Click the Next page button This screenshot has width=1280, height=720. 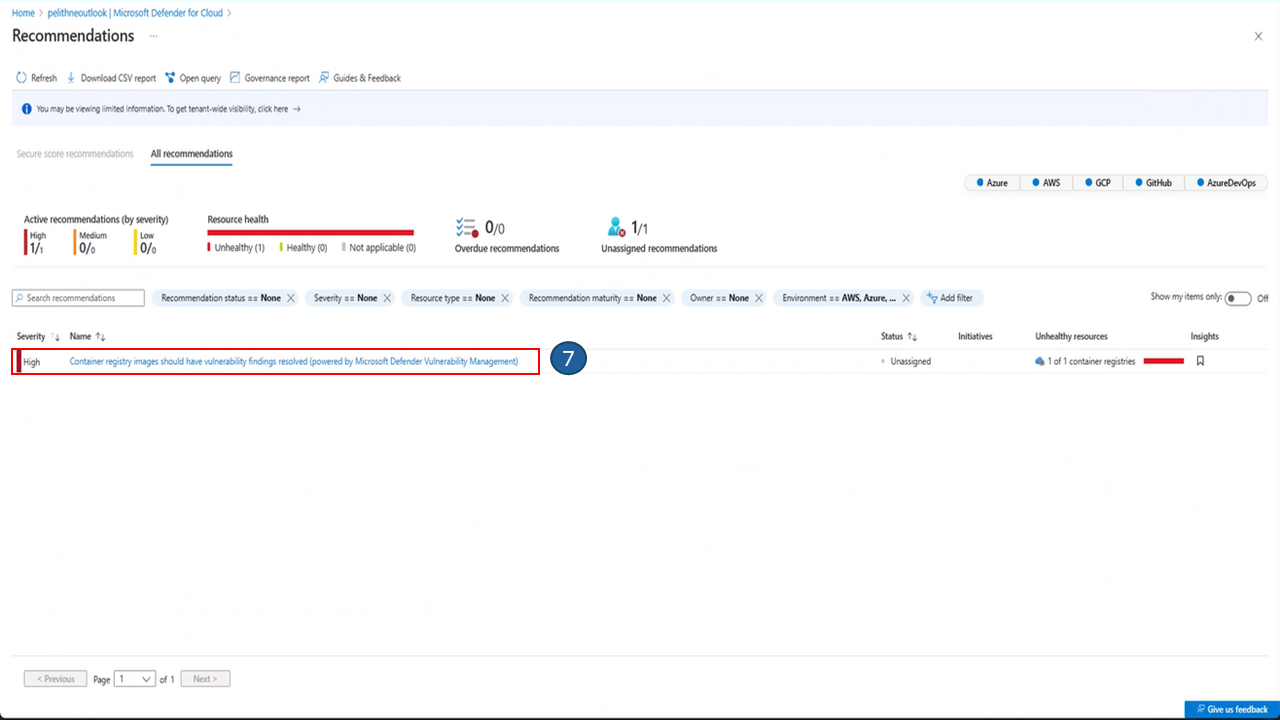pyautogui.click(x=205, y=679)
